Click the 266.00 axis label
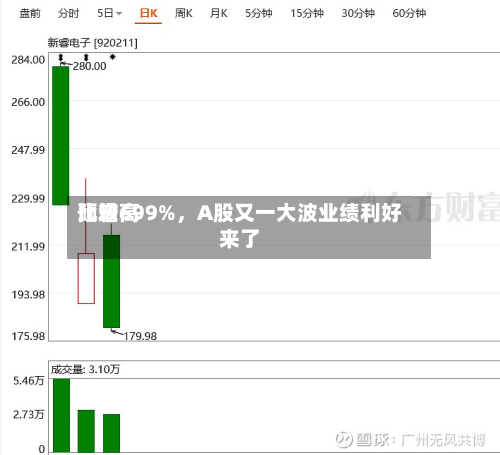This screenshot has width=500, height=455. (x=28, y=102)
